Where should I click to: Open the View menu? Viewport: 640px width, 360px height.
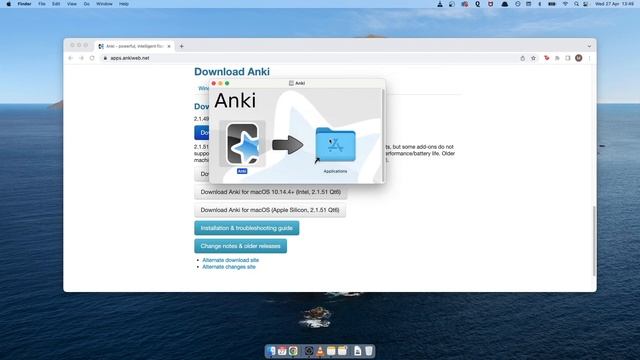tap(72, 4)
